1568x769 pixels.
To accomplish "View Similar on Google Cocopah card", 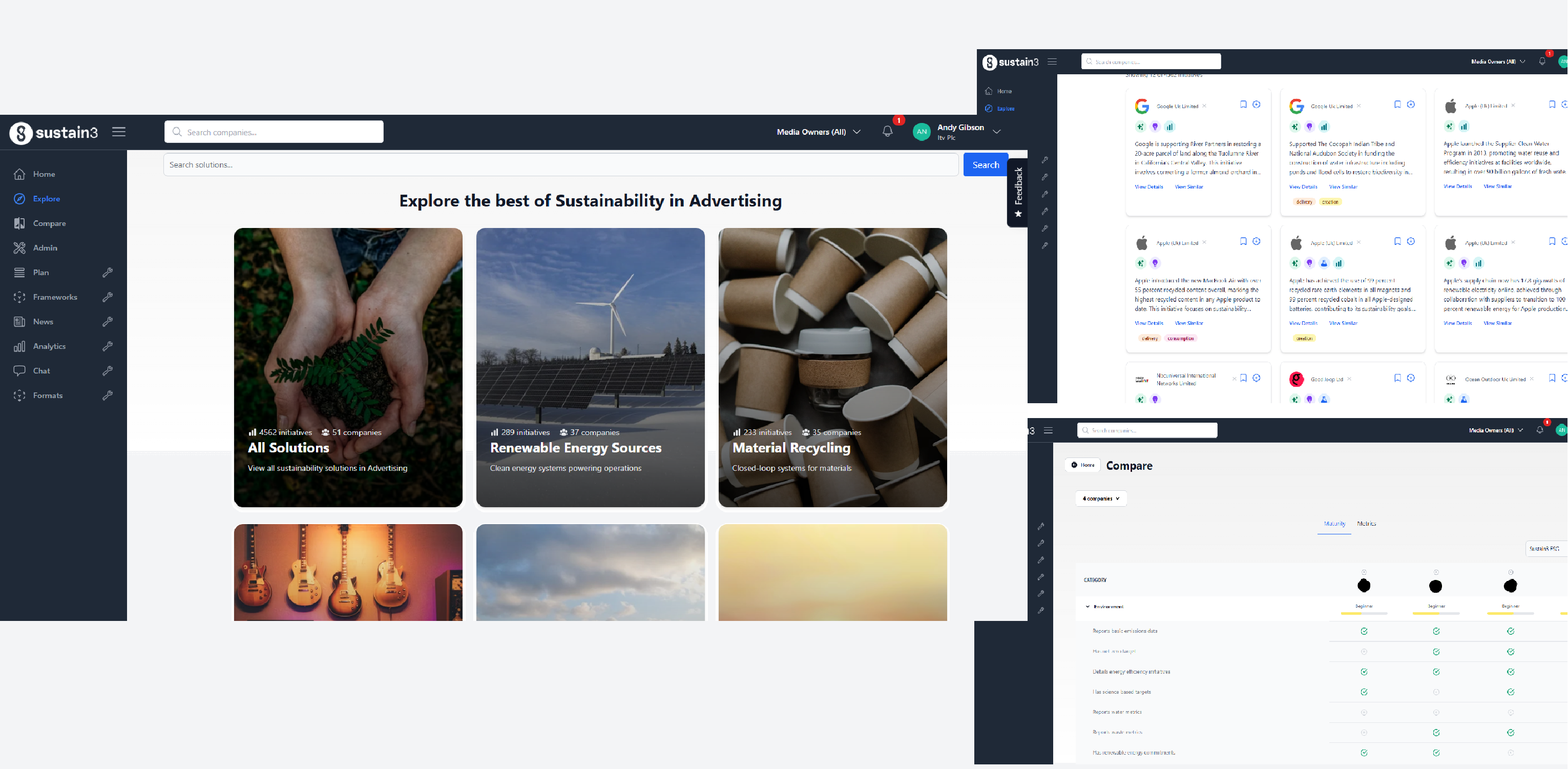I will click(1343, 187).
